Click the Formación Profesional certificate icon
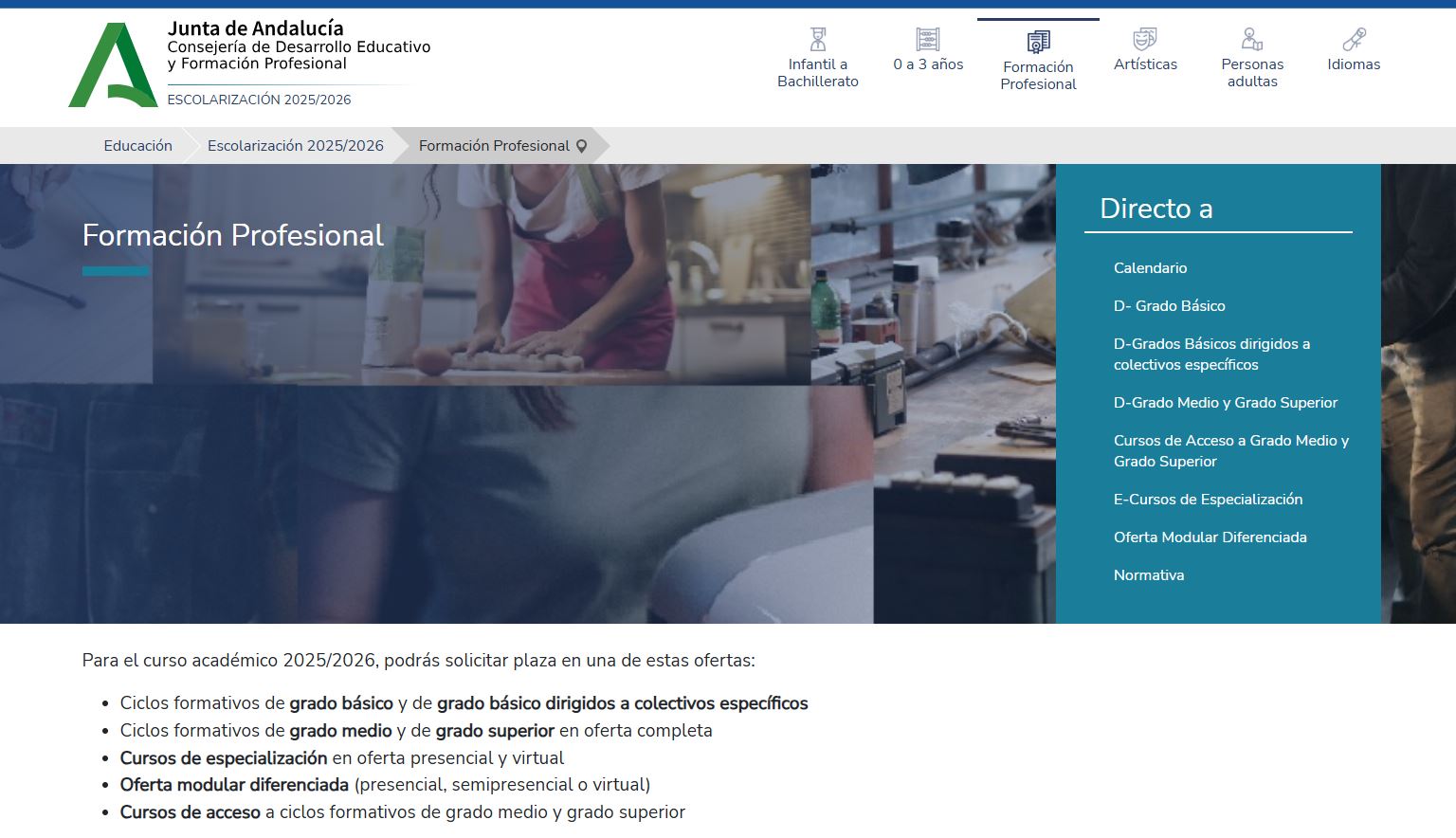 point(1038,42)
